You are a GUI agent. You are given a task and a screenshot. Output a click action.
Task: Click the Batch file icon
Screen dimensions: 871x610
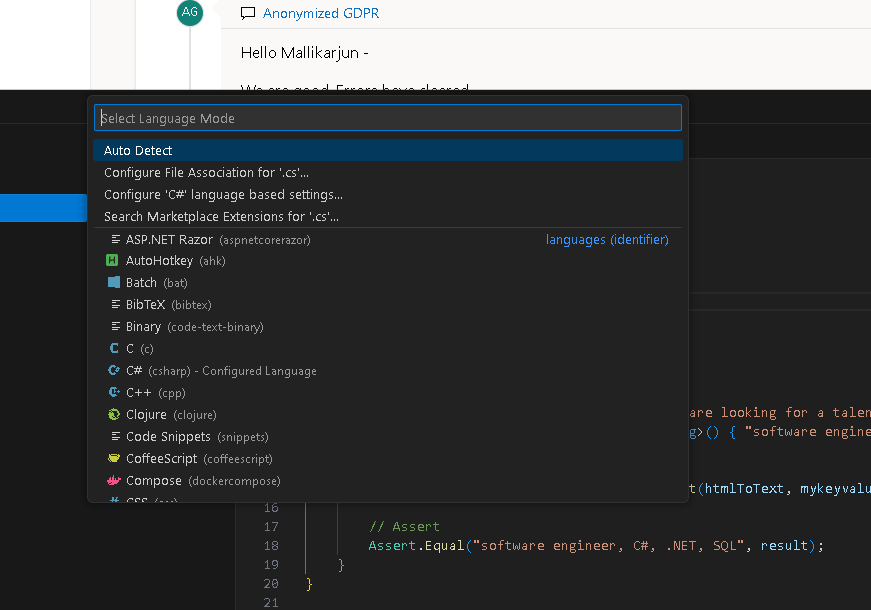click(x=114, y=282)
